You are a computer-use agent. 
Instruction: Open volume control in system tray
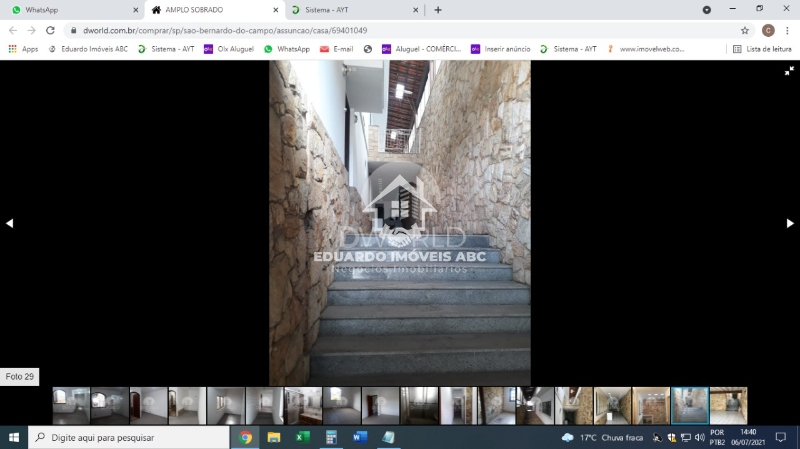coord(699,437)
